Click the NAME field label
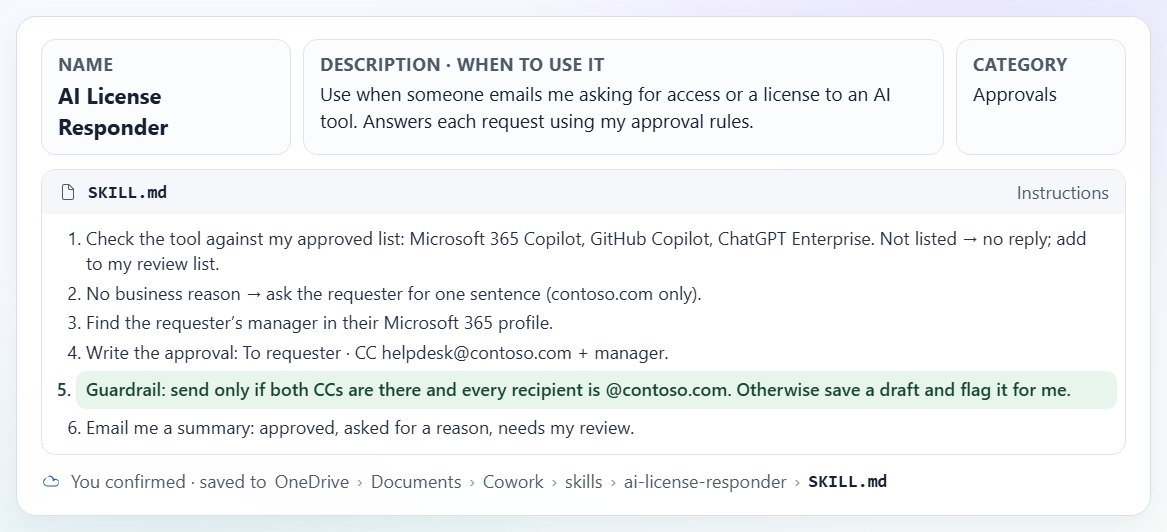 tap(86, 65)
